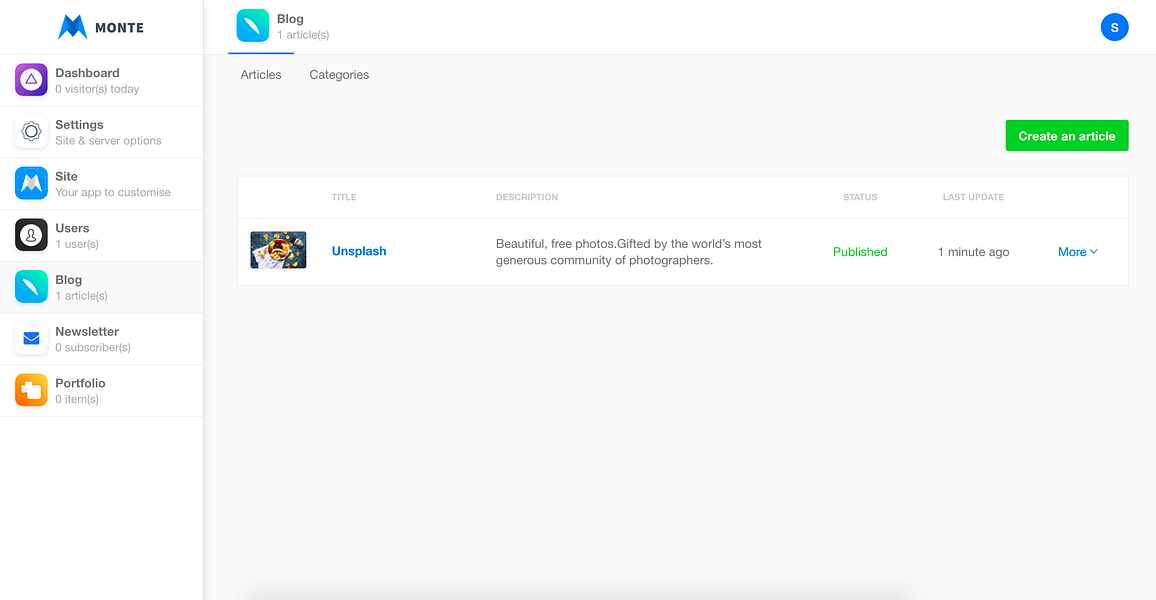This screenshot has height=600, width=1156.
Task: Click the Unsplash article description text
Action: [x=629, y=252]
